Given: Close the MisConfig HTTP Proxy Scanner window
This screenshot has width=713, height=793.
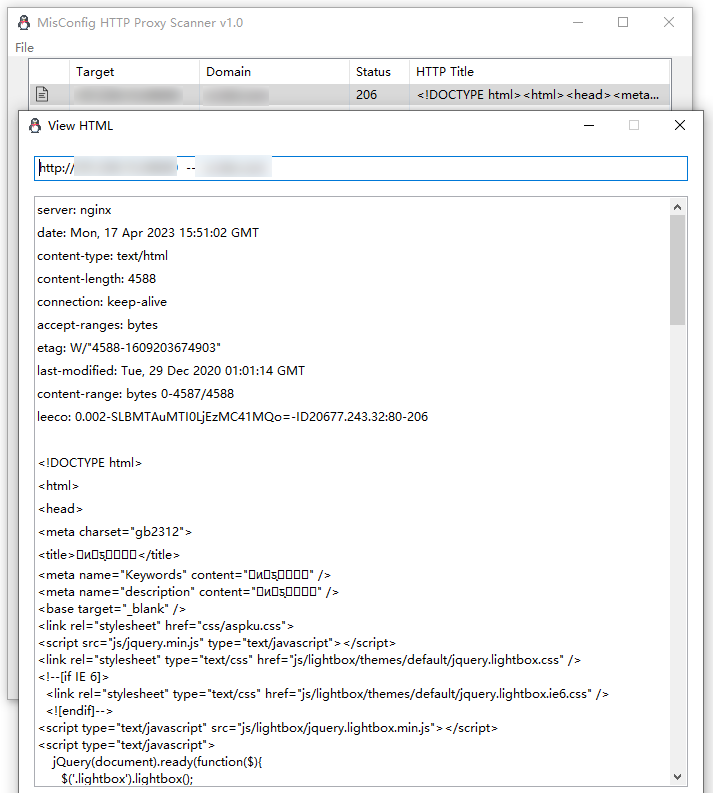Looking at the screenshot, I should pyautogui.click(x=669, y=23).
